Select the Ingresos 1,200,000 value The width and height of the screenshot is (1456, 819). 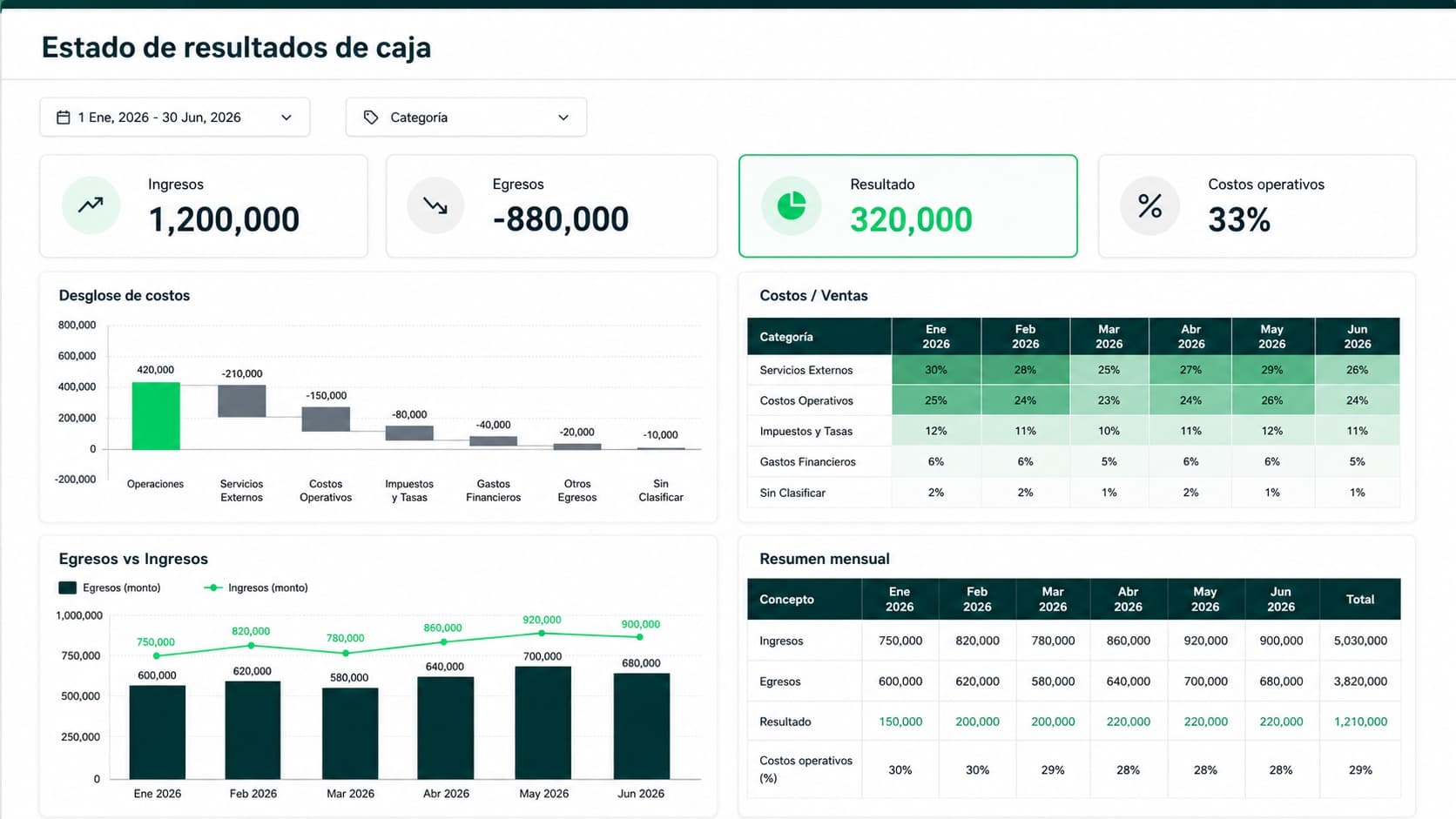tap(224, 220)
